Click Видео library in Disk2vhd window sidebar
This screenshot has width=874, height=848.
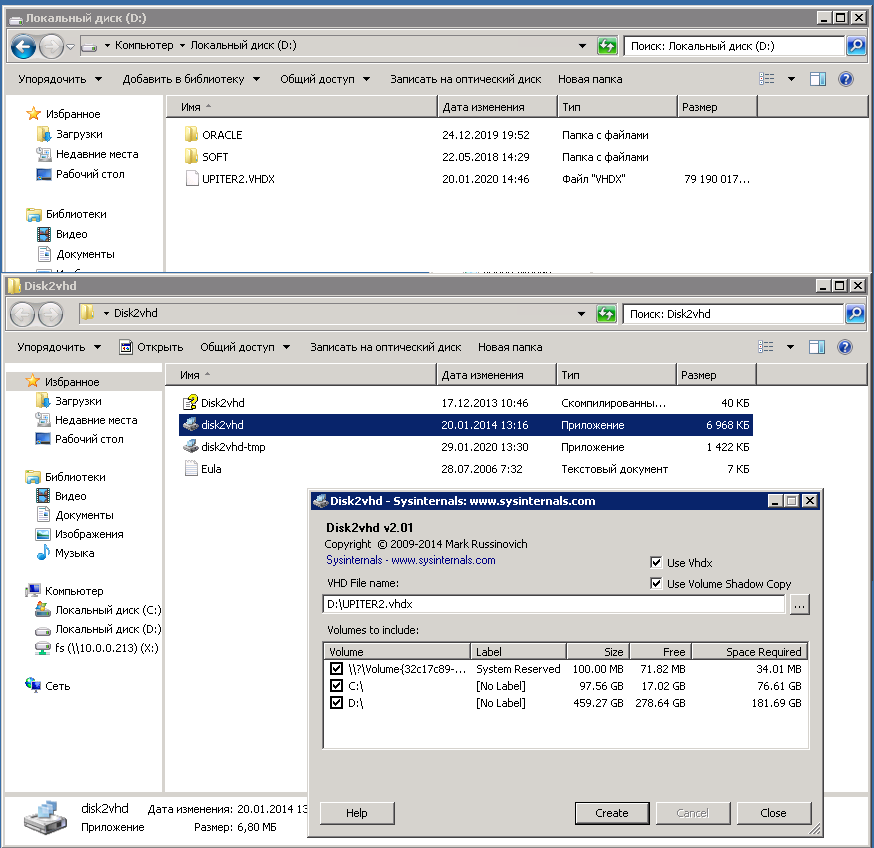tap(61, 496)
